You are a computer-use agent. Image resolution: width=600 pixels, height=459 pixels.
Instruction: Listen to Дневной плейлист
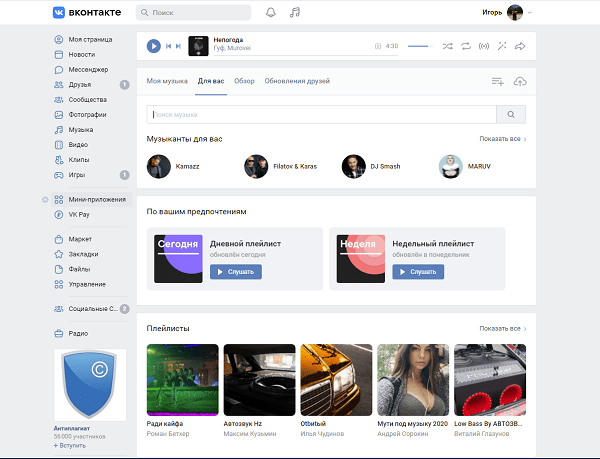[x=236, y=272]
